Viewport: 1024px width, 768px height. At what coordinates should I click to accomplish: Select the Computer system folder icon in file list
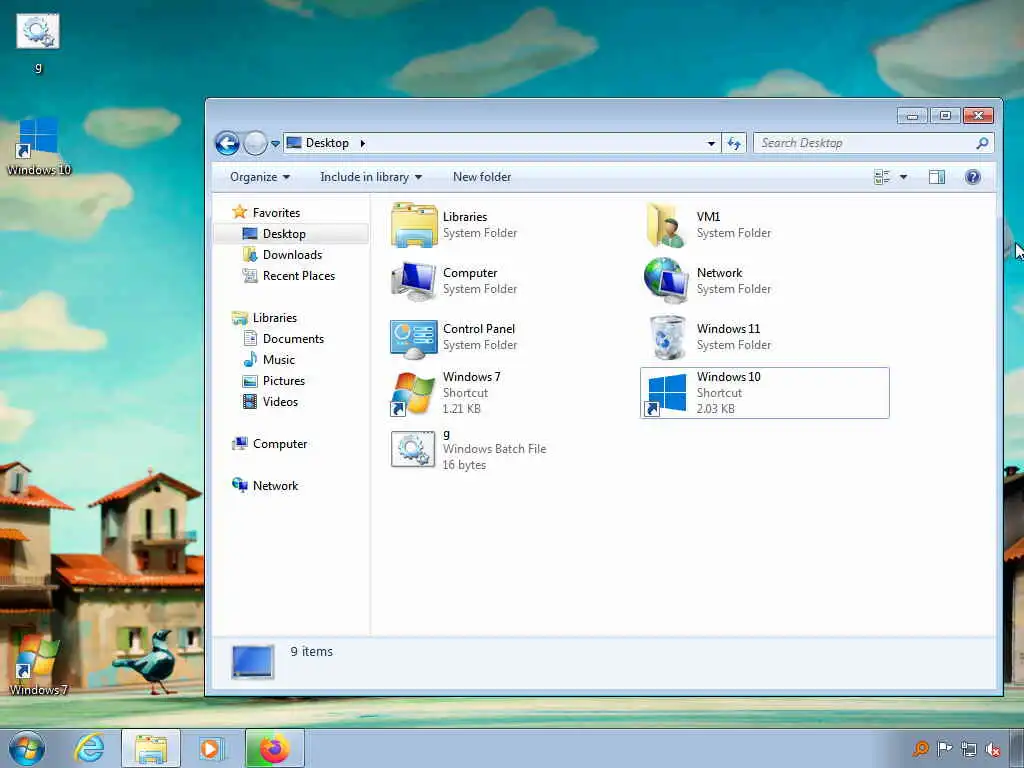pos(413,281)
